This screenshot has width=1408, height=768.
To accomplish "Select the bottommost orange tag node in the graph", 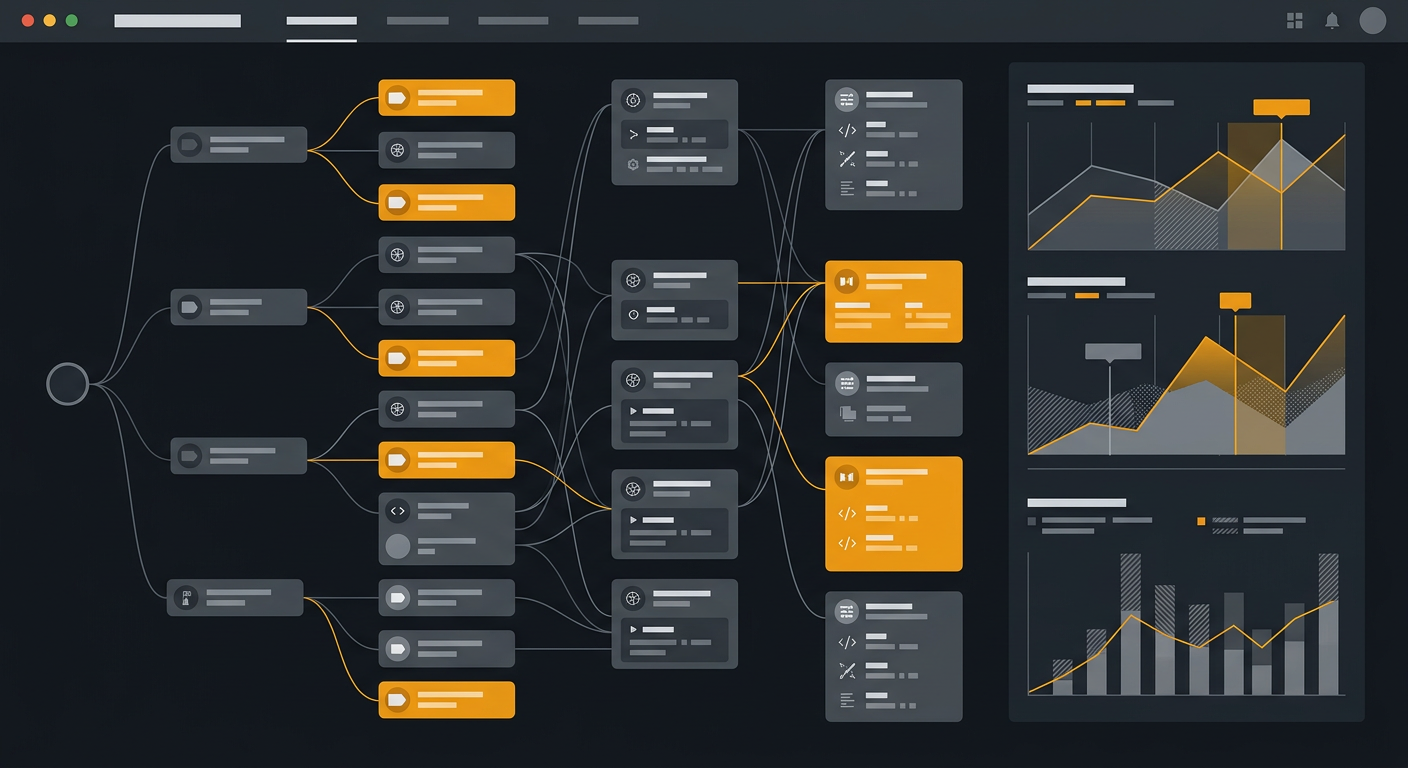I will 447,700.
